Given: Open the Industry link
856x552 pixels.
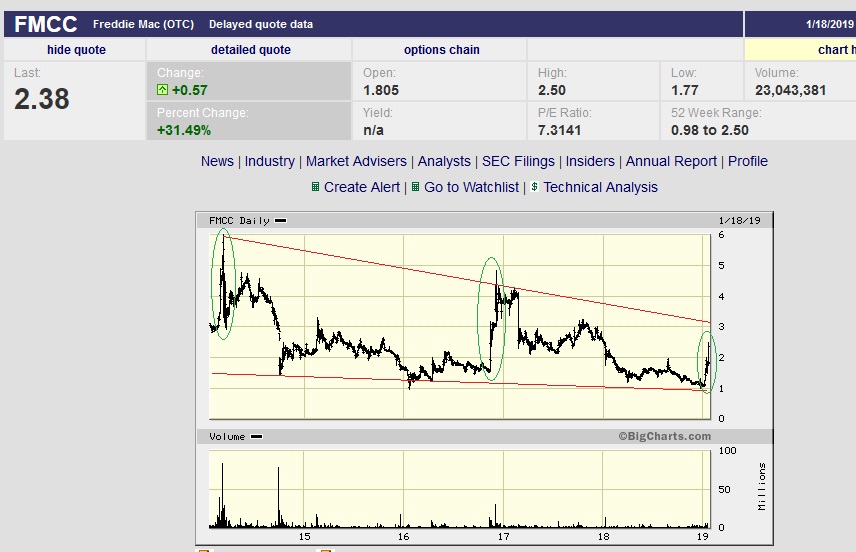Looking at the screenshot, I should click(270, 161).
